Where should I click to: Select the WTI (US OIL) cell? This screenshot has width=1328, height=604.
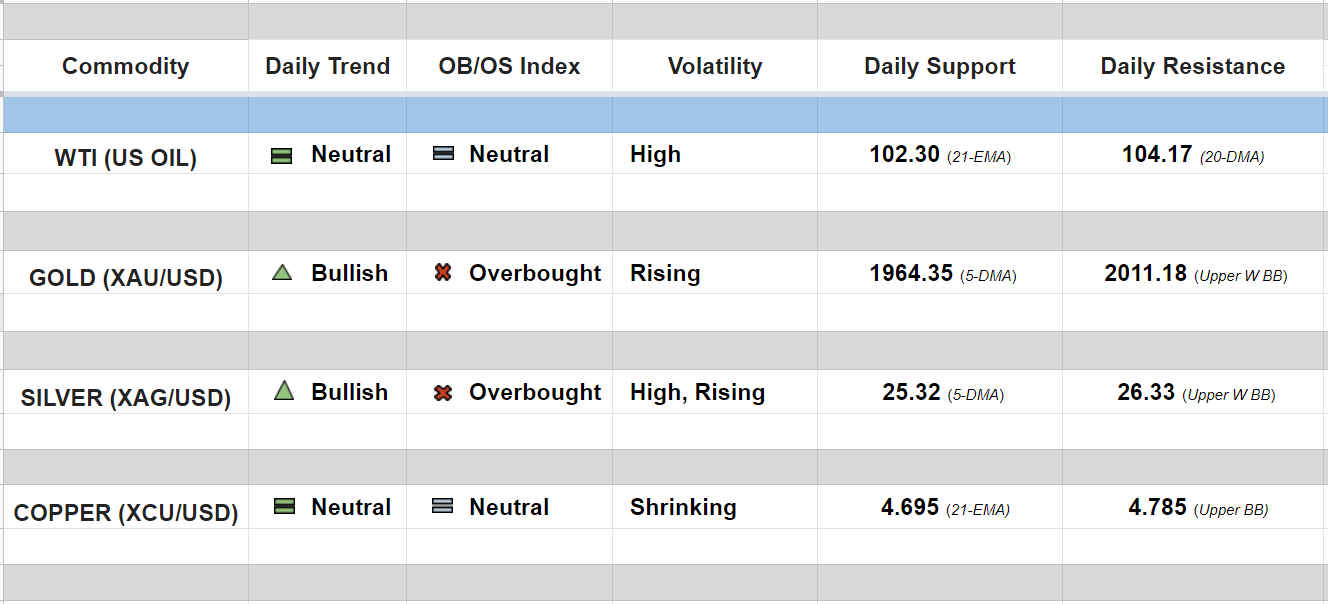[125, 158]
